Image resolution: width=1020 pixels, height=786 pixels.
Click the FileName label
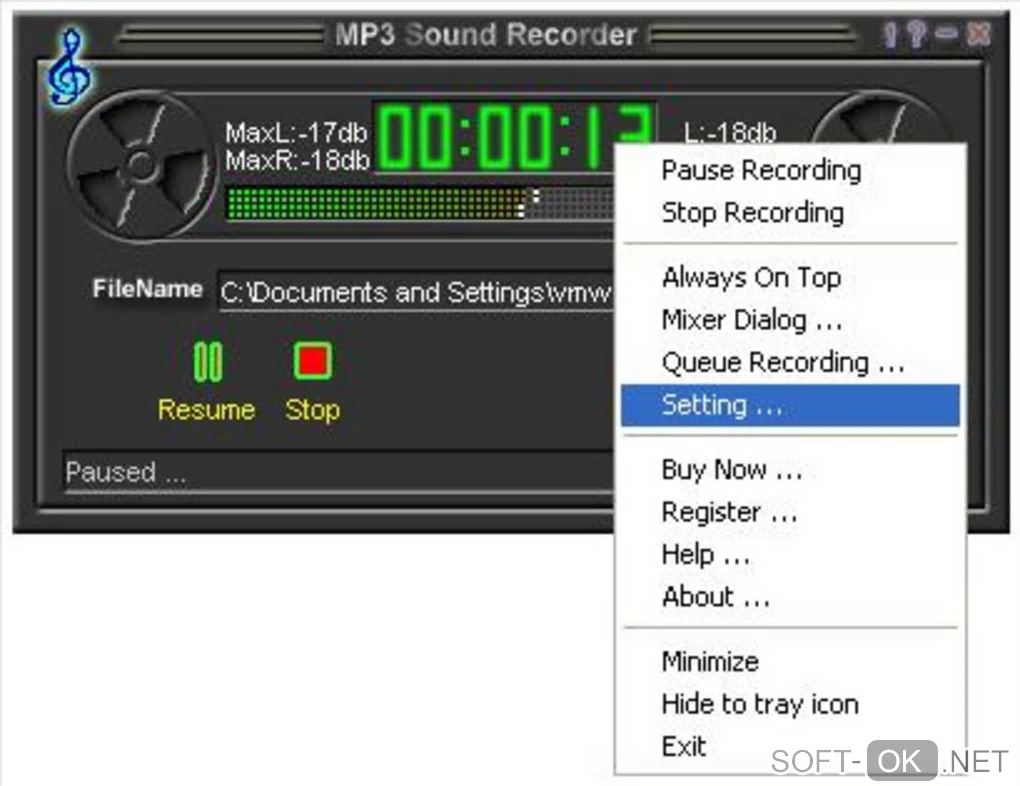click(148, 288)
